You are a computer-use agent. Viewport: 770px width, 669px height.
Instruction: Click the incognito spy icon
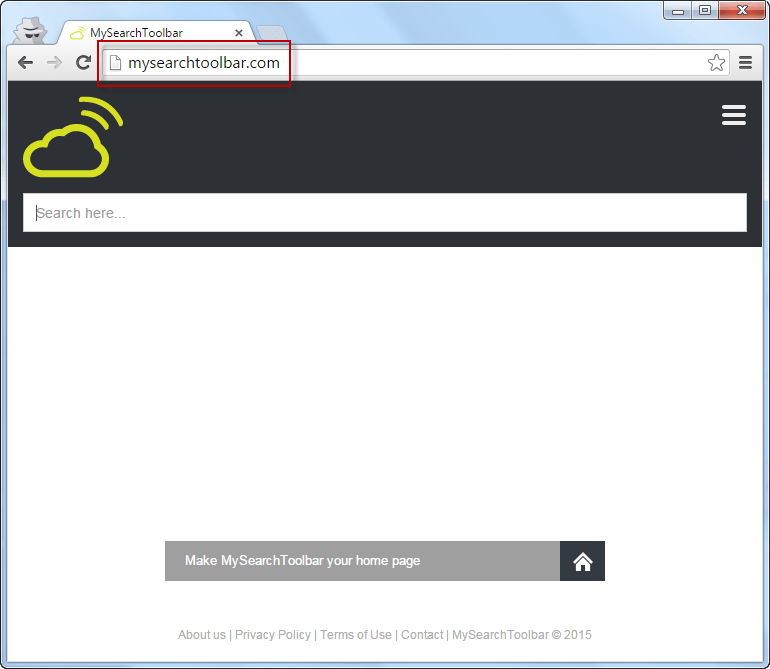pos(30,31)
